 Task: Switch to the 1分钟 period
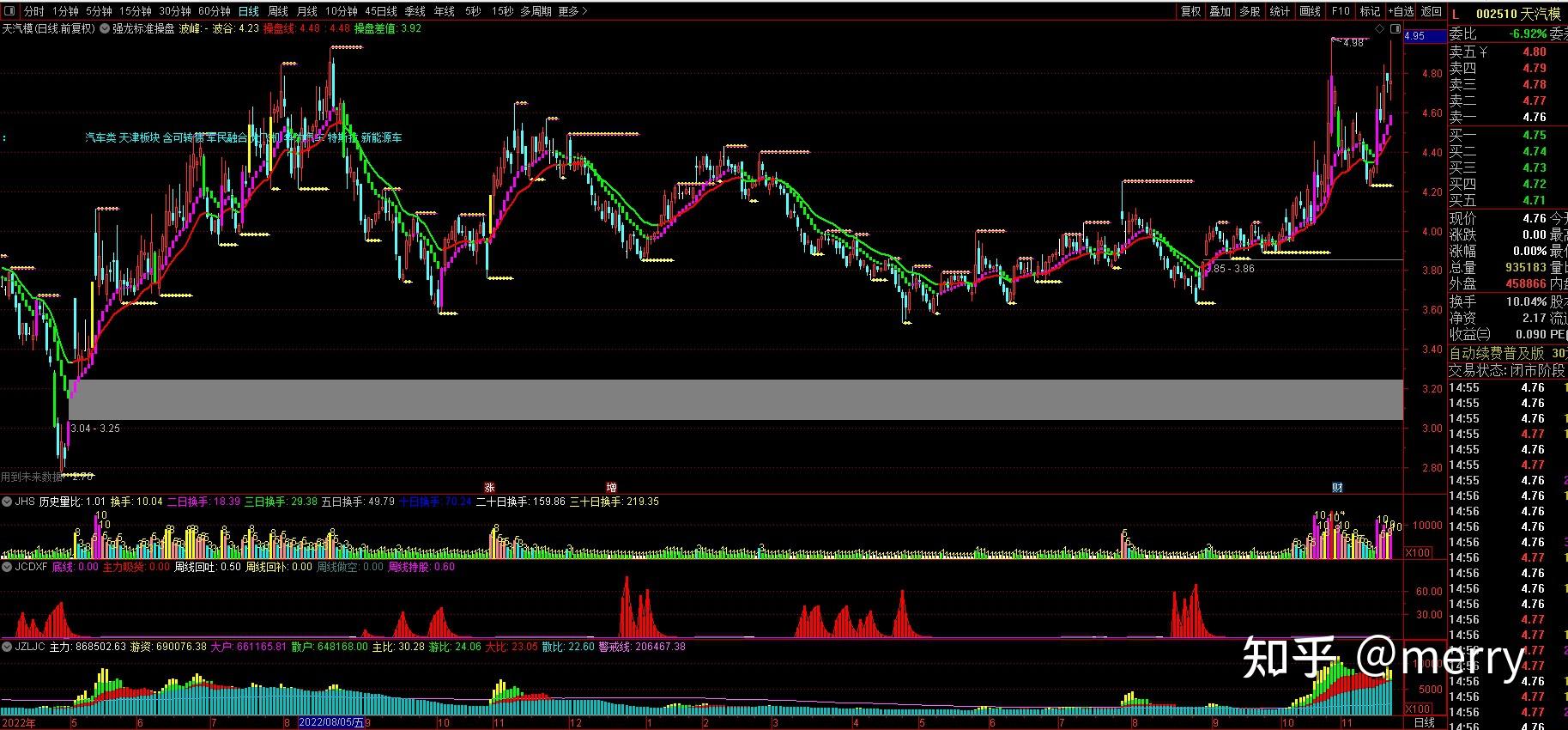pyautogui.click(x=65, y=11)
